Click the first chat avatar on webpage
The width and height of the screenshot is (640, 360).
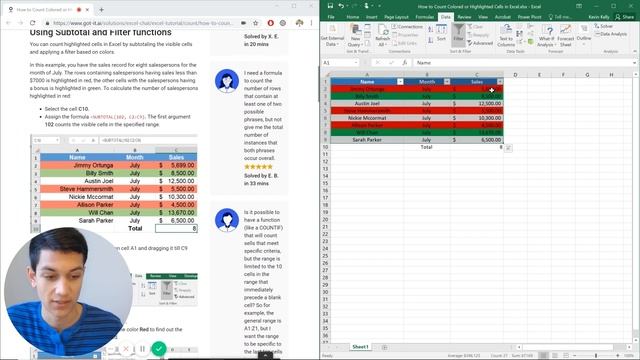pos(227,81)
